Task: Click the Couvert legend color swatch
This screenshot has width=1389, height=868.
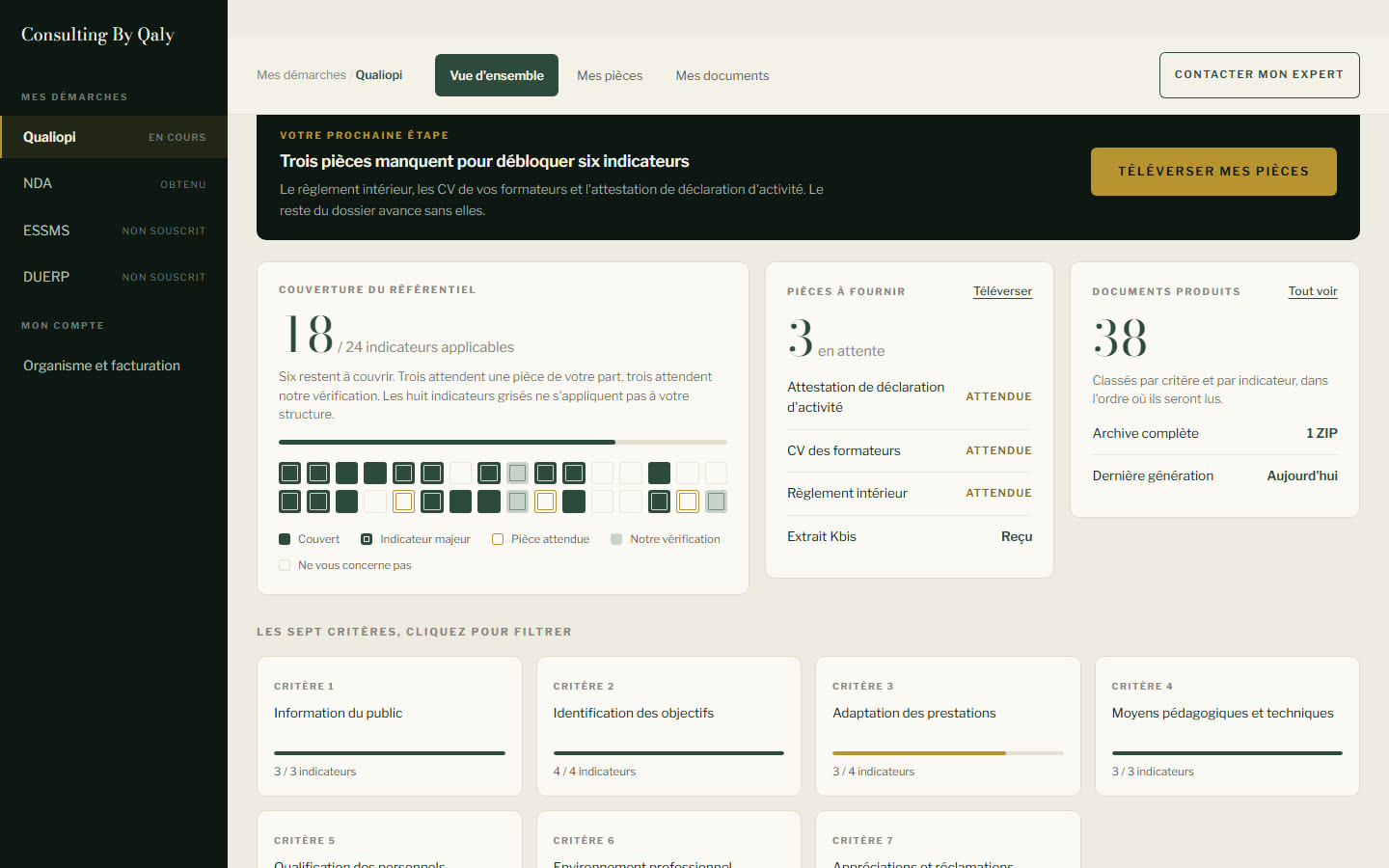Action: point(285,539)
